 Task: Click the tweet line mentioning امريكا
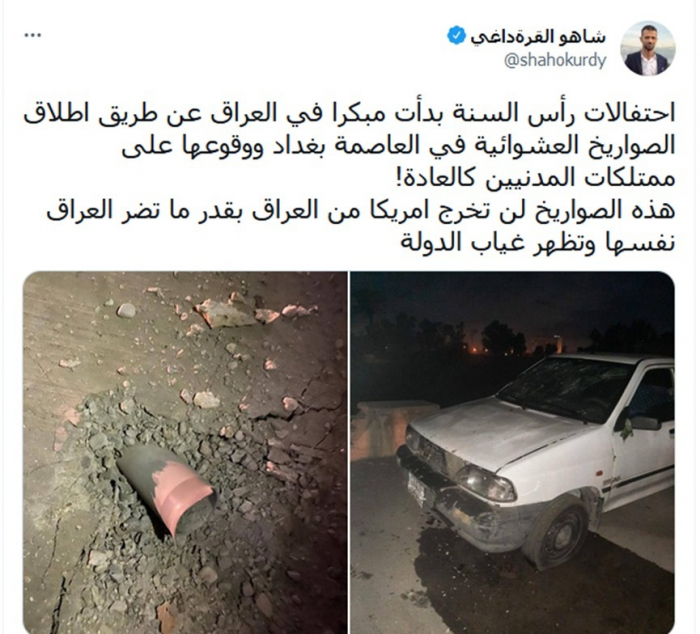coord(361,211)
